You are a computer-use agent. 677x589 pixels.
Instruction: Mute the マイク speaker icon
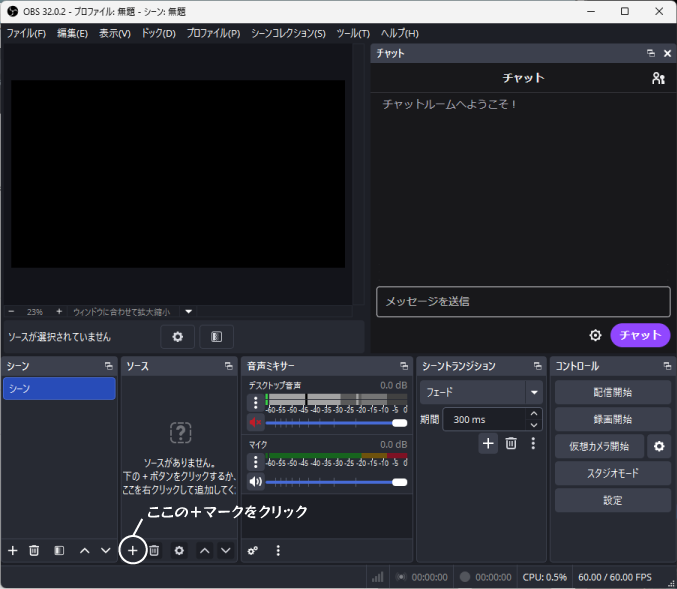point(256,481)
